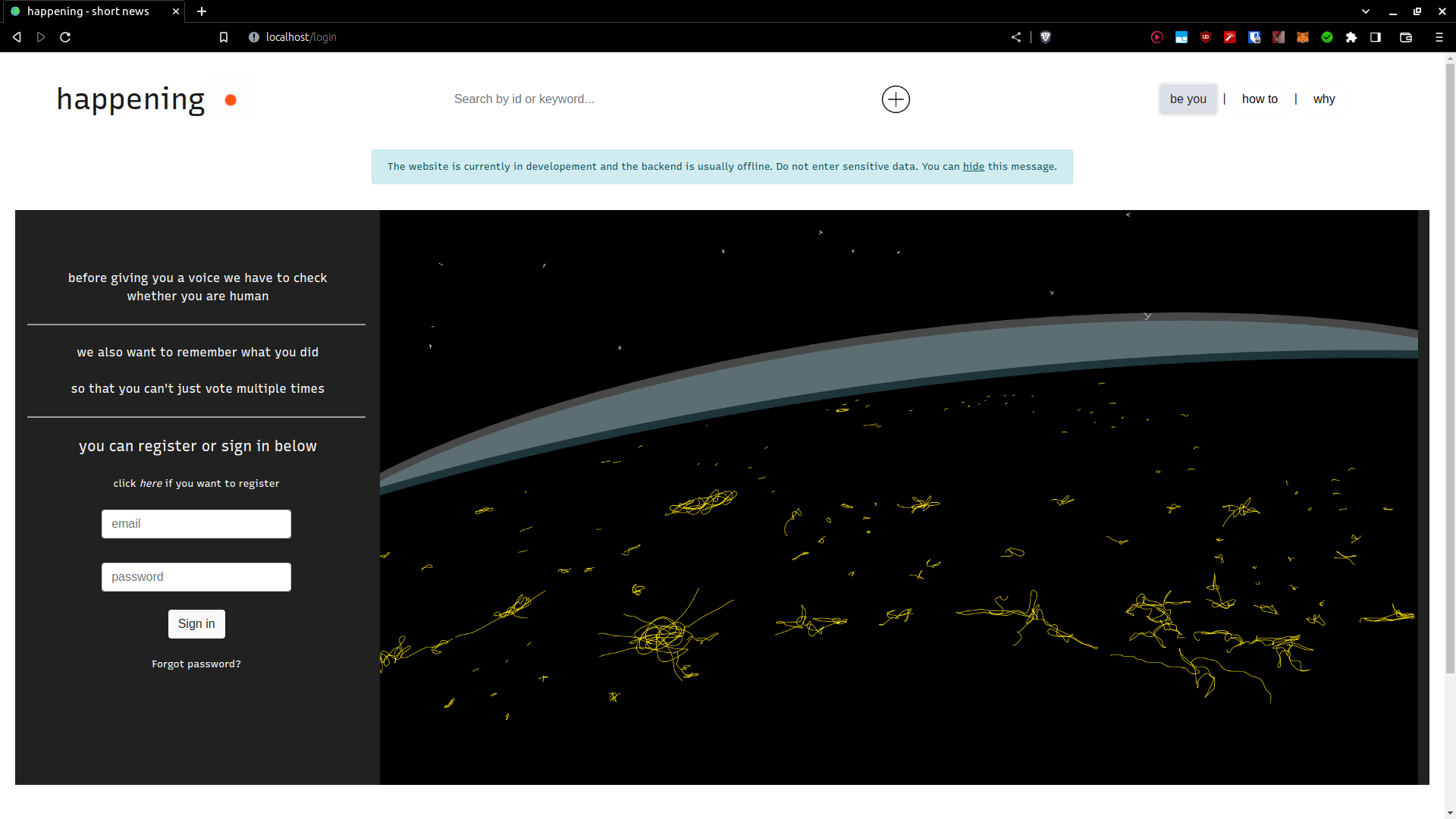
Task: Expand the tab search chevron
Action: click(x=1366, y=11)
